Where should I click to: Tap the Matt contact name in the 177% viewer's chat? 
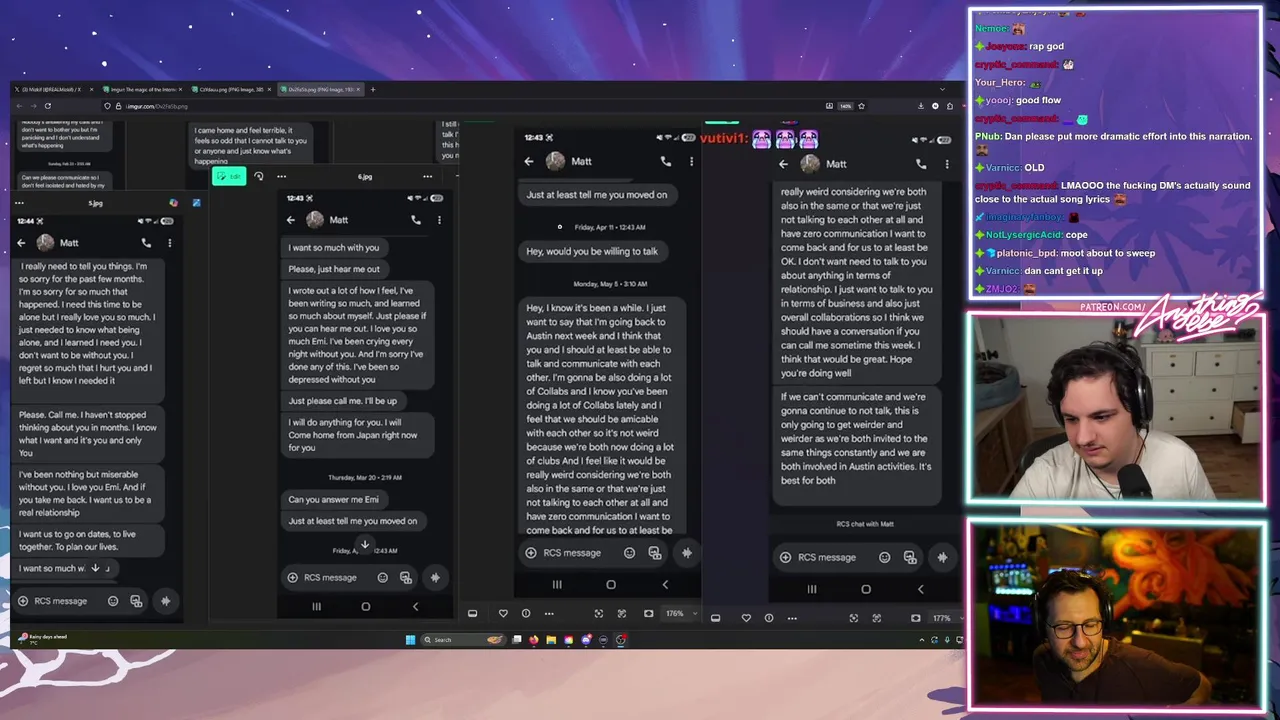[x=836, y=164]
